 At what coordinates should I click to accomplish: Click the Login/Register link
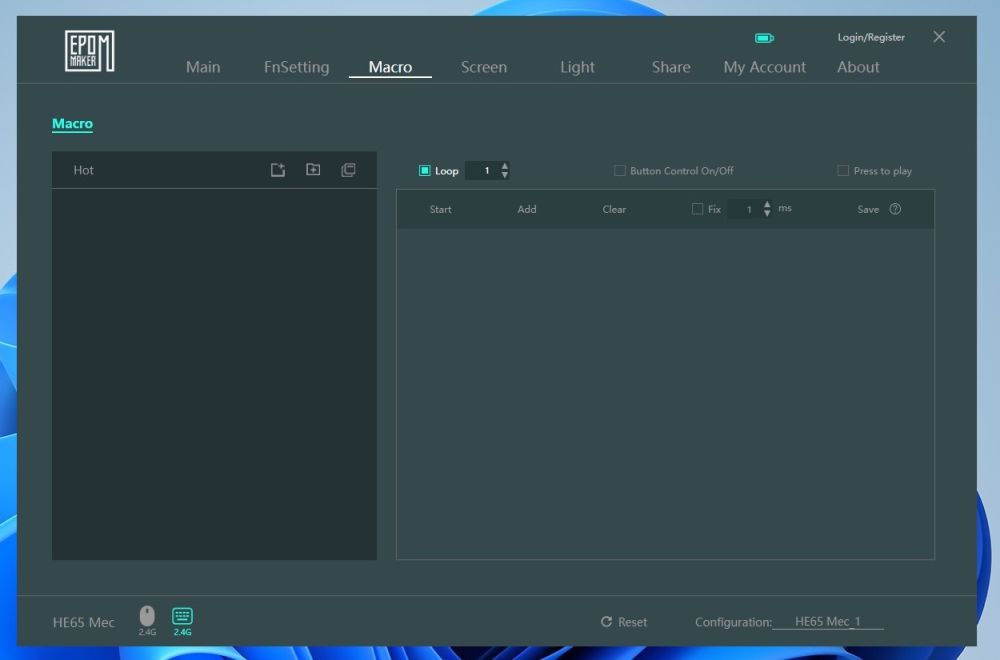click(871, 37)
